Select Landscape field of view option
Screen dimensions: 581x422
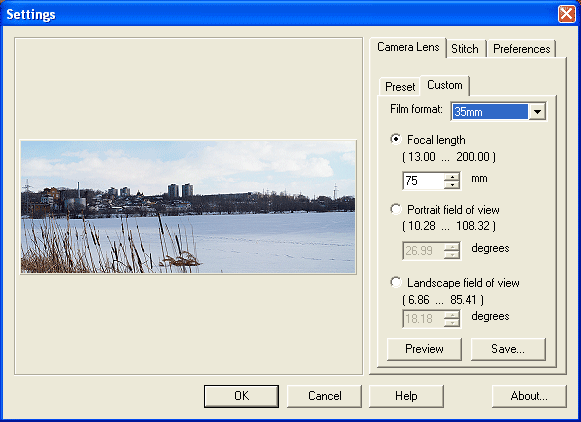tap(396, 282)
